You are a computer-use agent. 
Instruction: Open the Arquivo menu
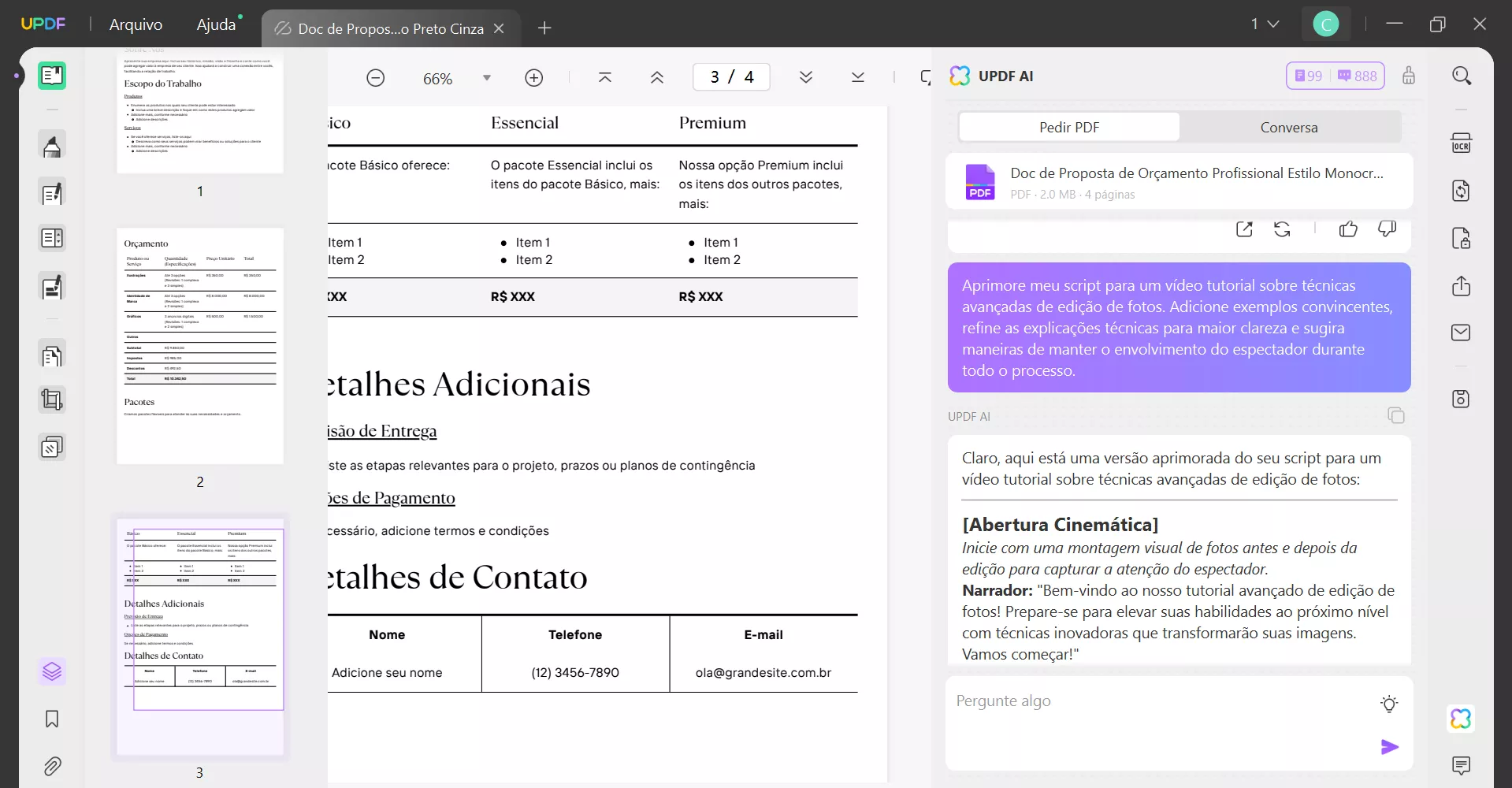coord(135,24)
